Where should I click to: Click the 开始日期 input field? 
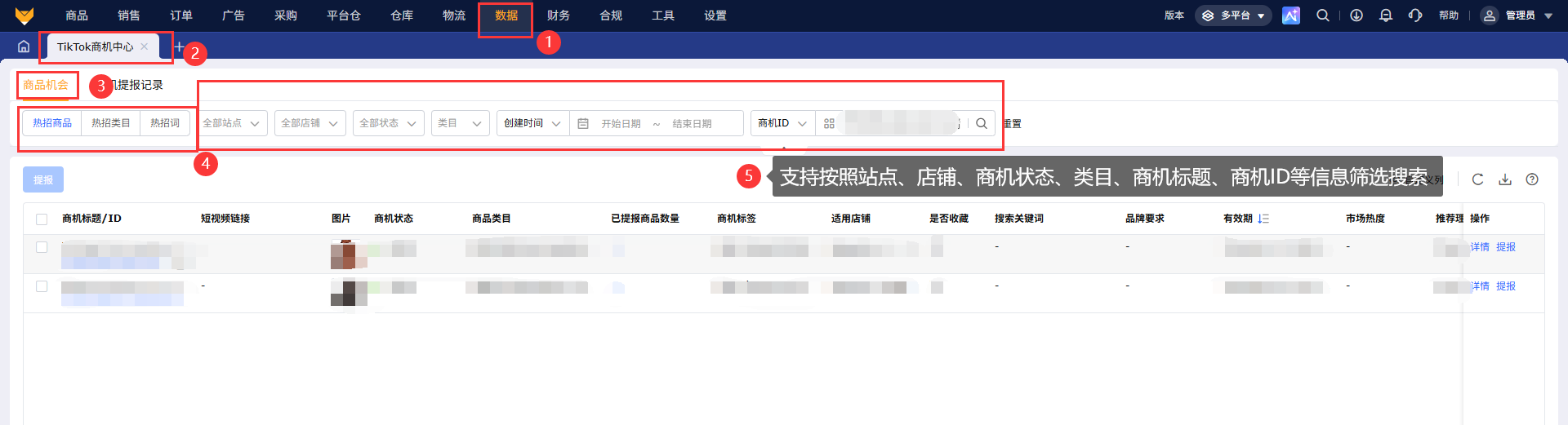pos(621,123)
